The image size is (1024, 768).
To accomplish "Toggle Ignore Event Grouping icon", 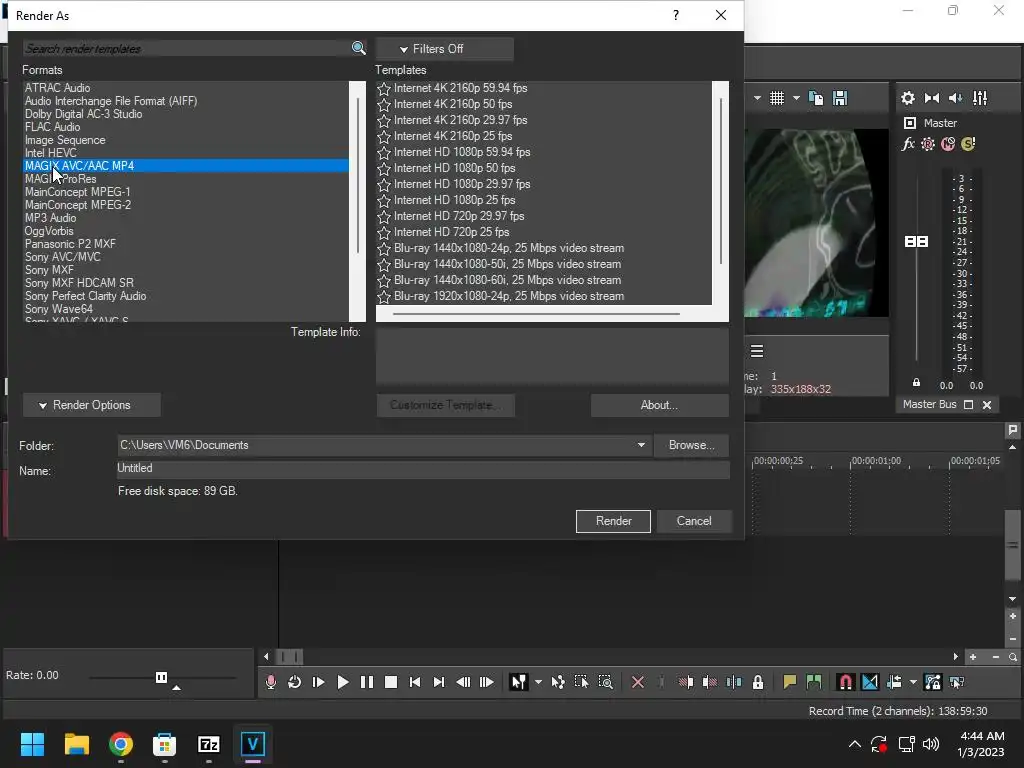I will click(957, 682).
